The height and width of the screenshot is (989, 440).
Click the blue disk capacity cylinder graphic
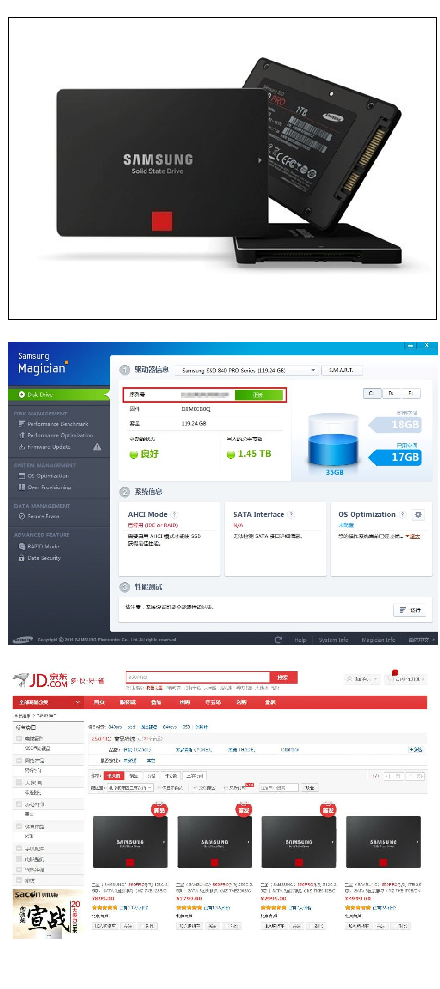coord(334,440)
